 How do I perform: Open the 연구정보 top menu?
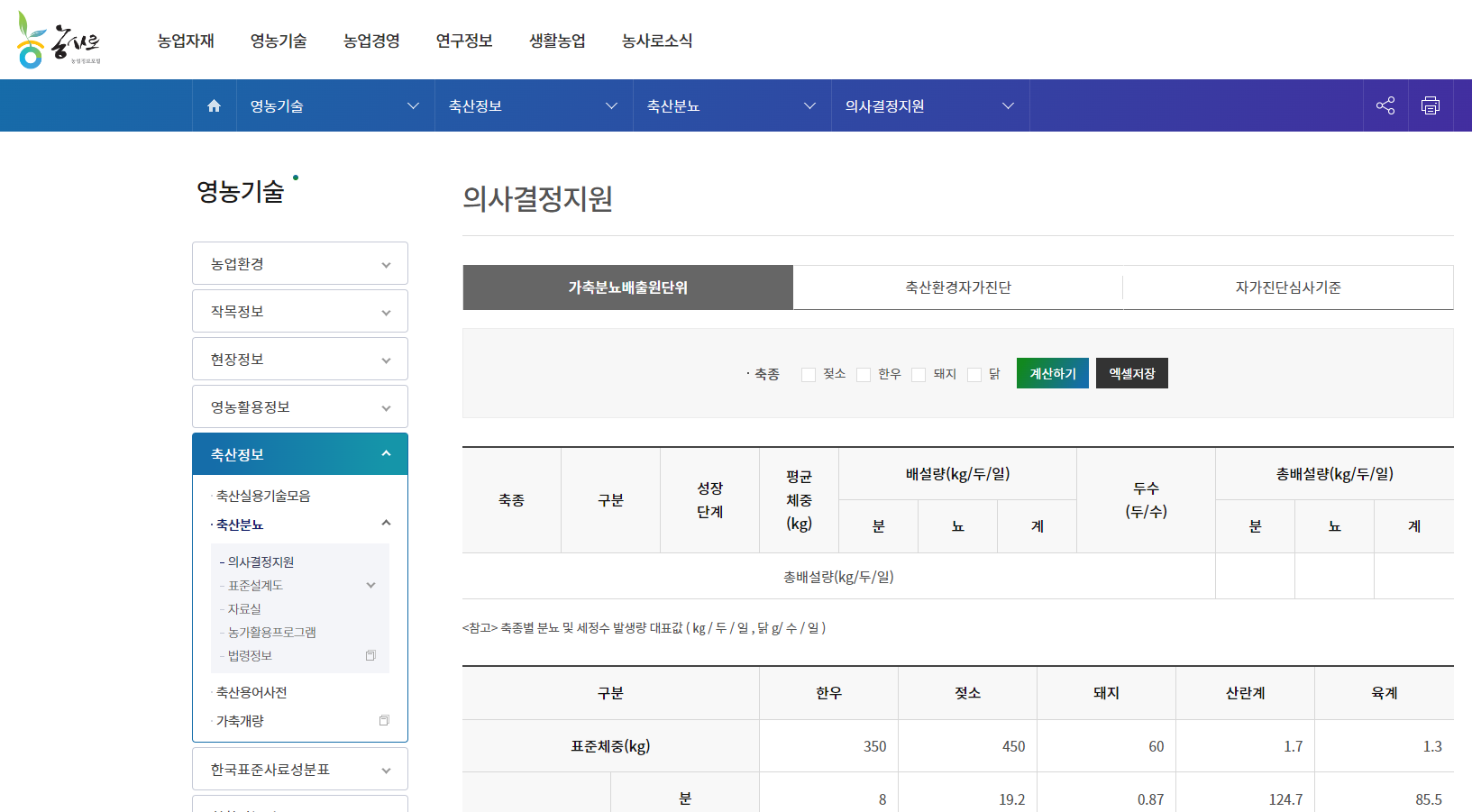[464, 41]
